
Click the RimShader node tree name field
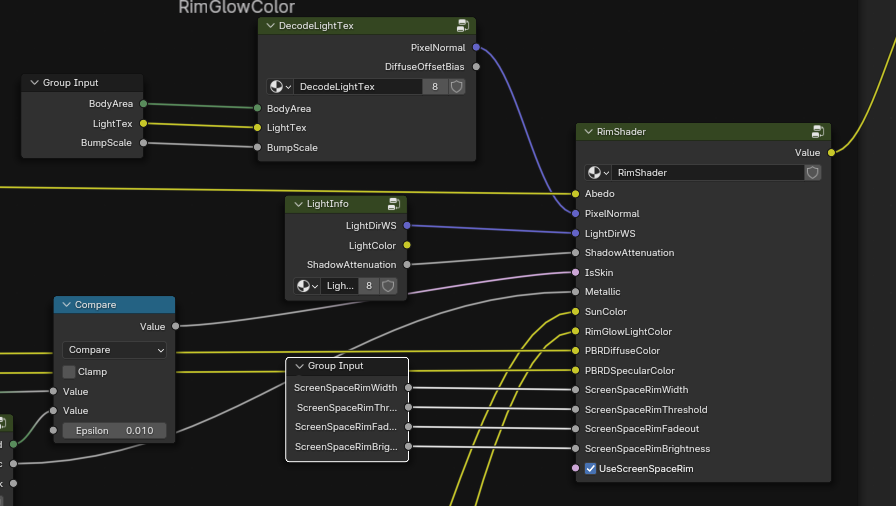(x=707, y=173)
